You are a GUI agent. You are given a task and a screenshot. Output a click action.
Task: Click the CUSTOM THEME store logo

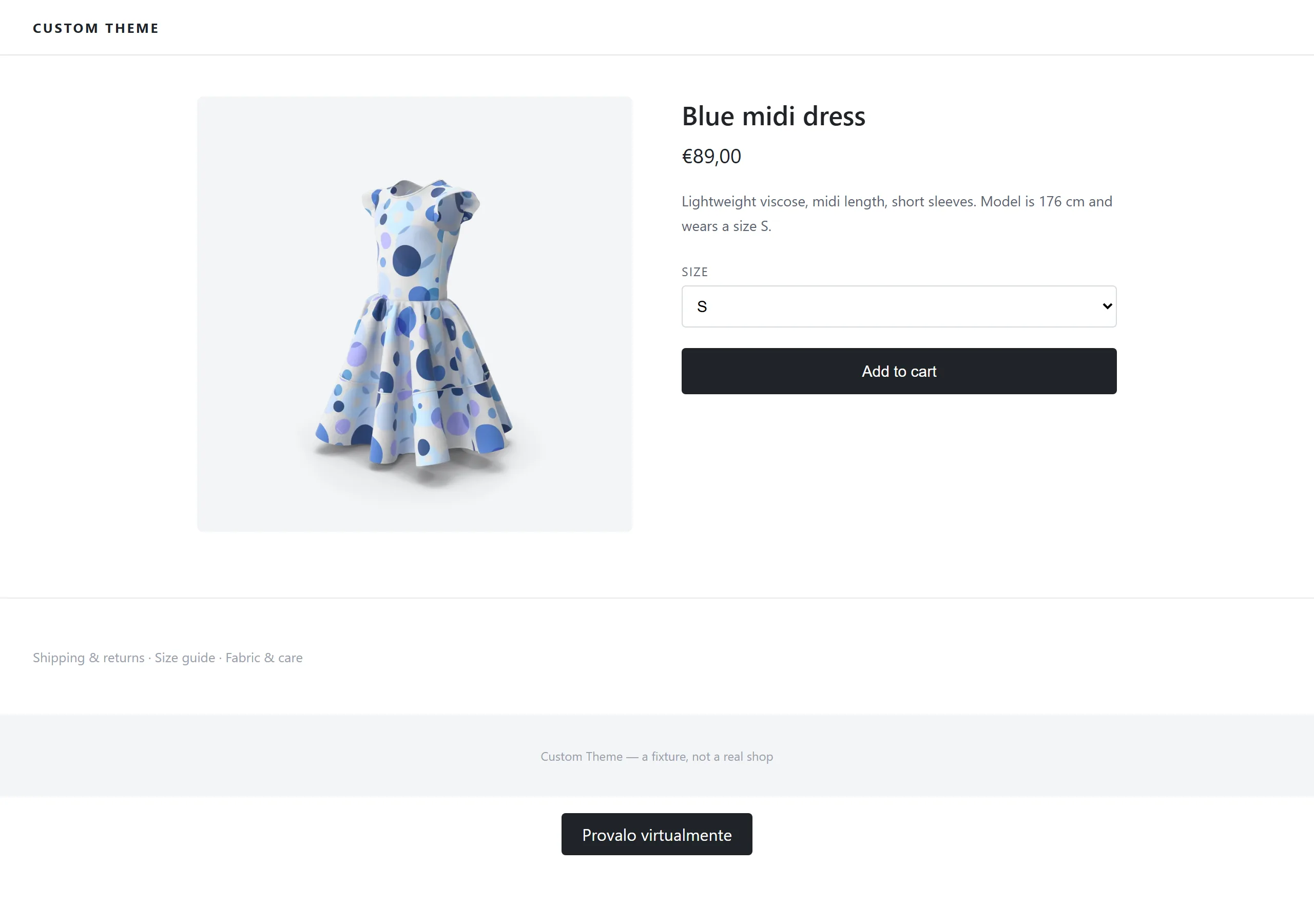[95, 28]
